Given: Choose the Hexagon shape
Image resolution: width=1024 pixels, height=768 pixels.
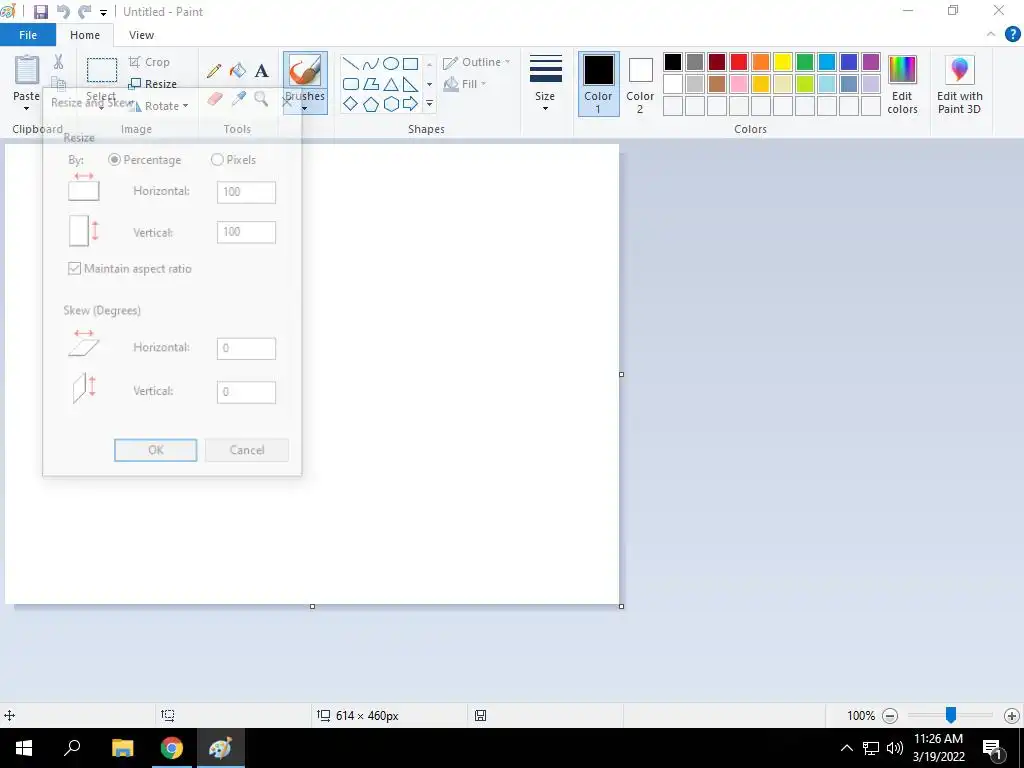Looking at the screenshot, I should click(391, 104).
